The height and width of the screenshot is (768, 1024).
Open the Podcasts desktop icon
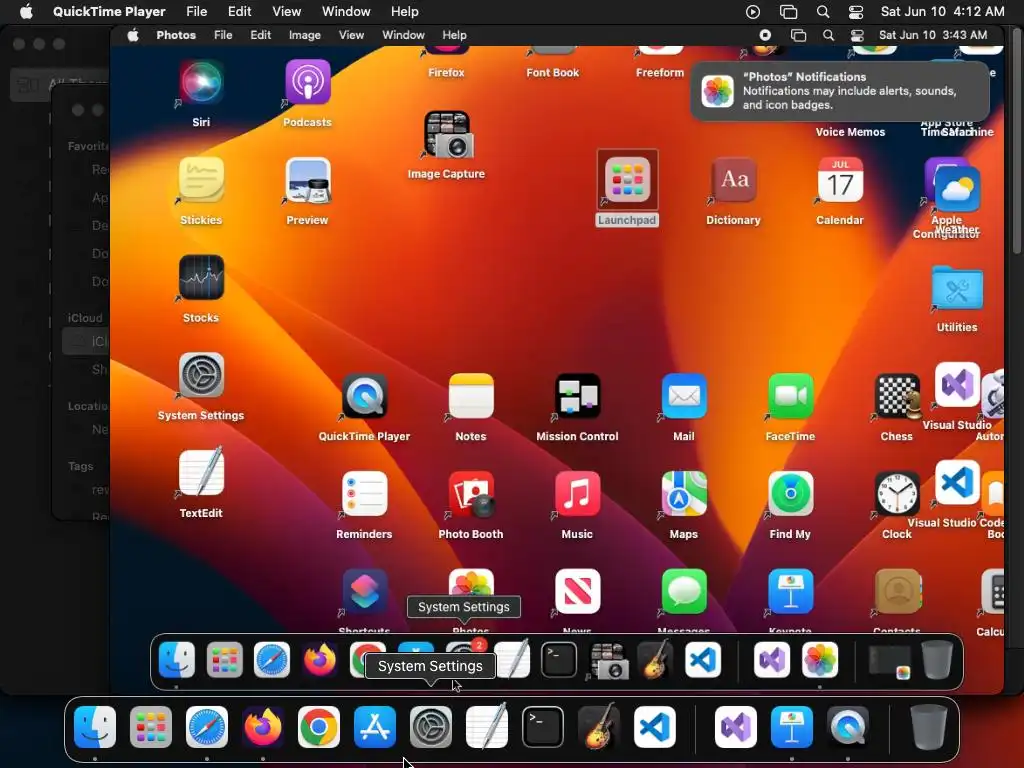coord(308,83)
